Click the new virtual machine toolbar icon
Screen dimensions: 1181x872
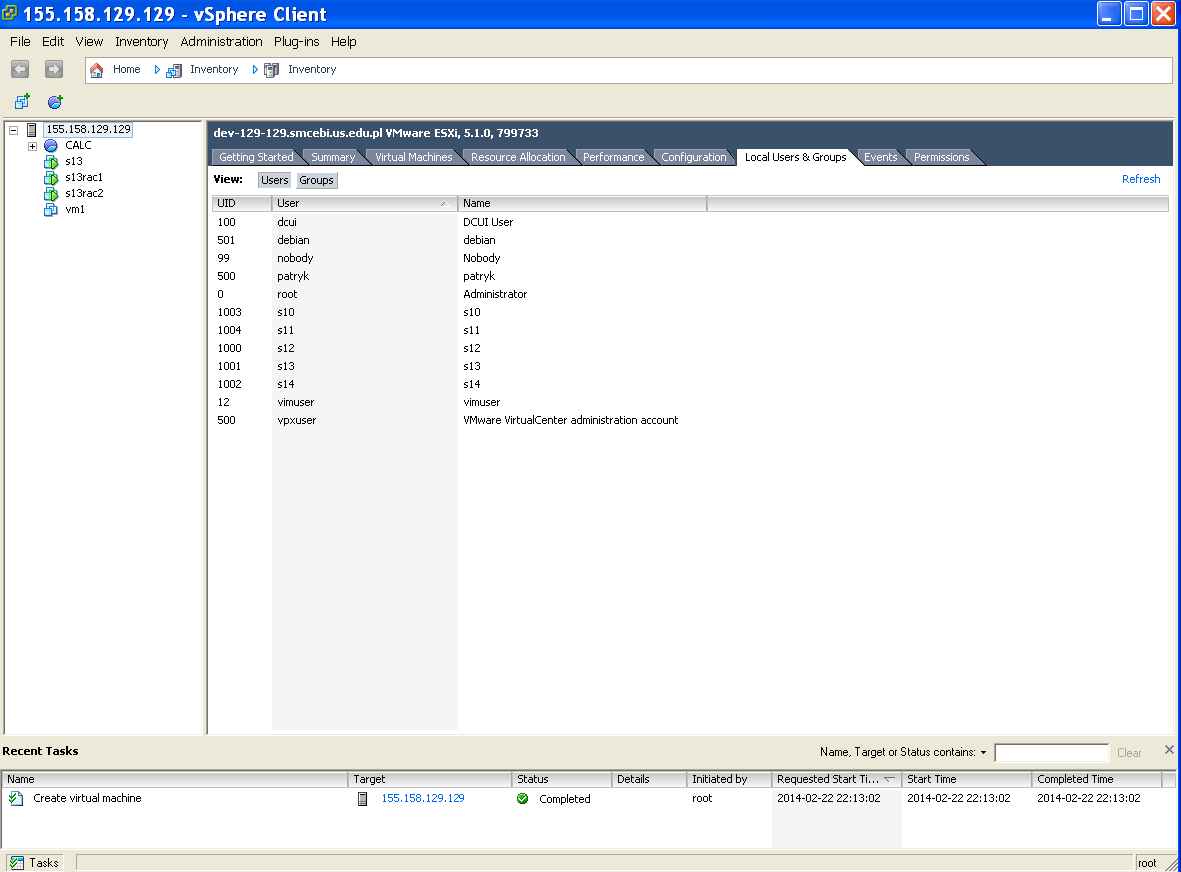[23, 102]
